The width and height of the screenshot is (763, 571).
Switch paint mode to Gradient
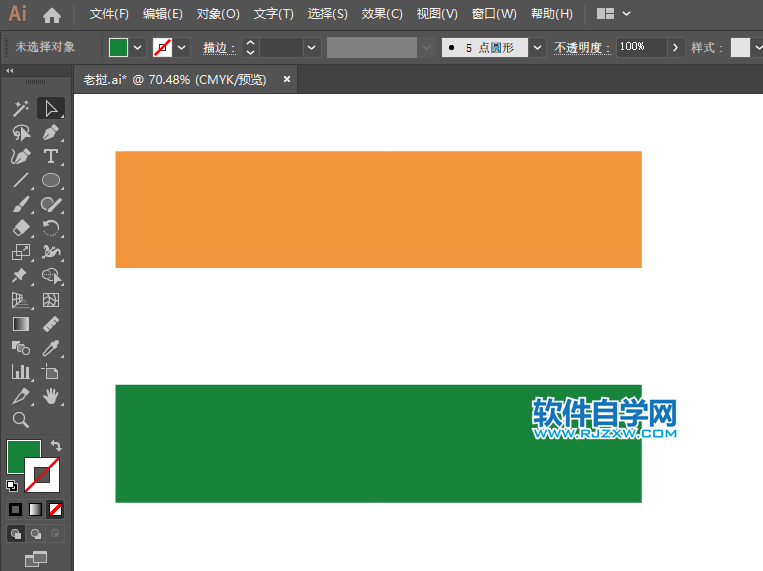(36, 509)
